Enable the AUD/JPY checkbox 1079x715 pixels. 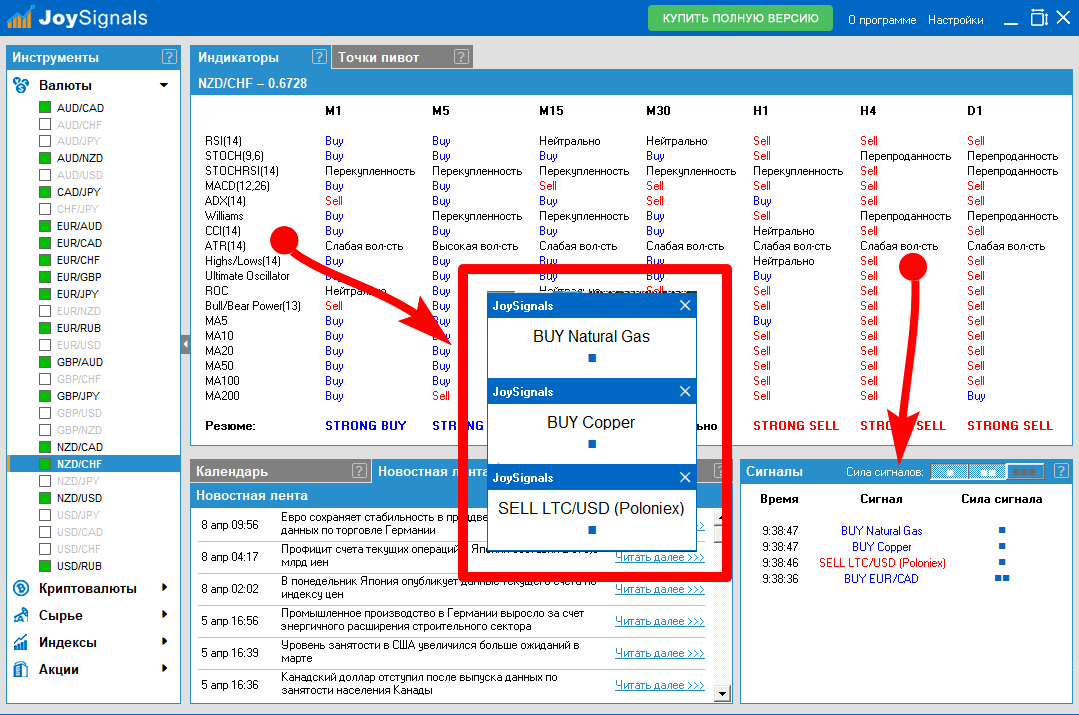[45, 141]
